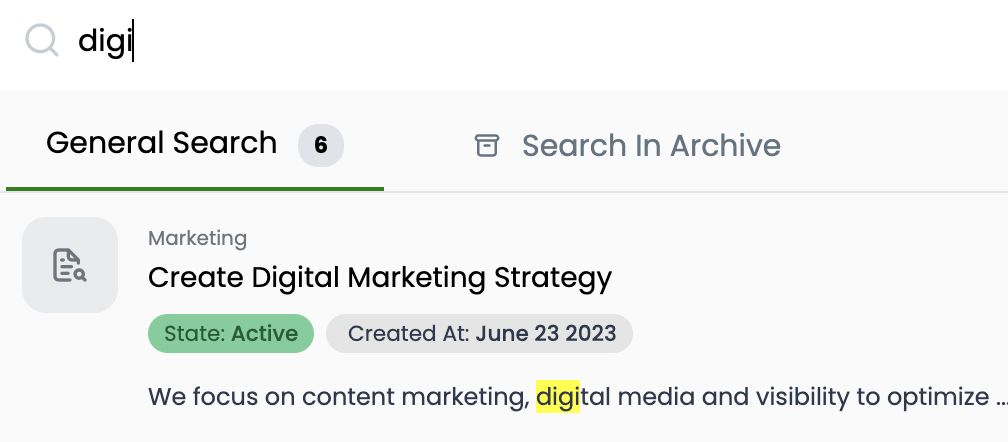Image resolution: width=1008 pixels, height=442 pixels.
Task: Click the magnifying glass search icon
Action: (42, 41)
